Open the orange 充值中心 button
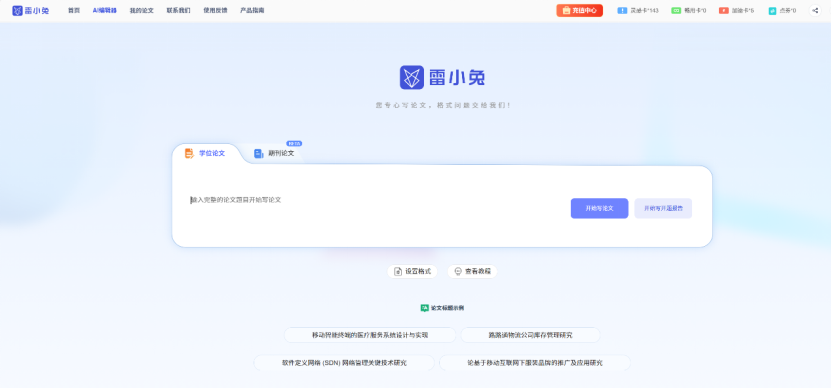The width and height of the screenshot is (831, 388). 579,11
